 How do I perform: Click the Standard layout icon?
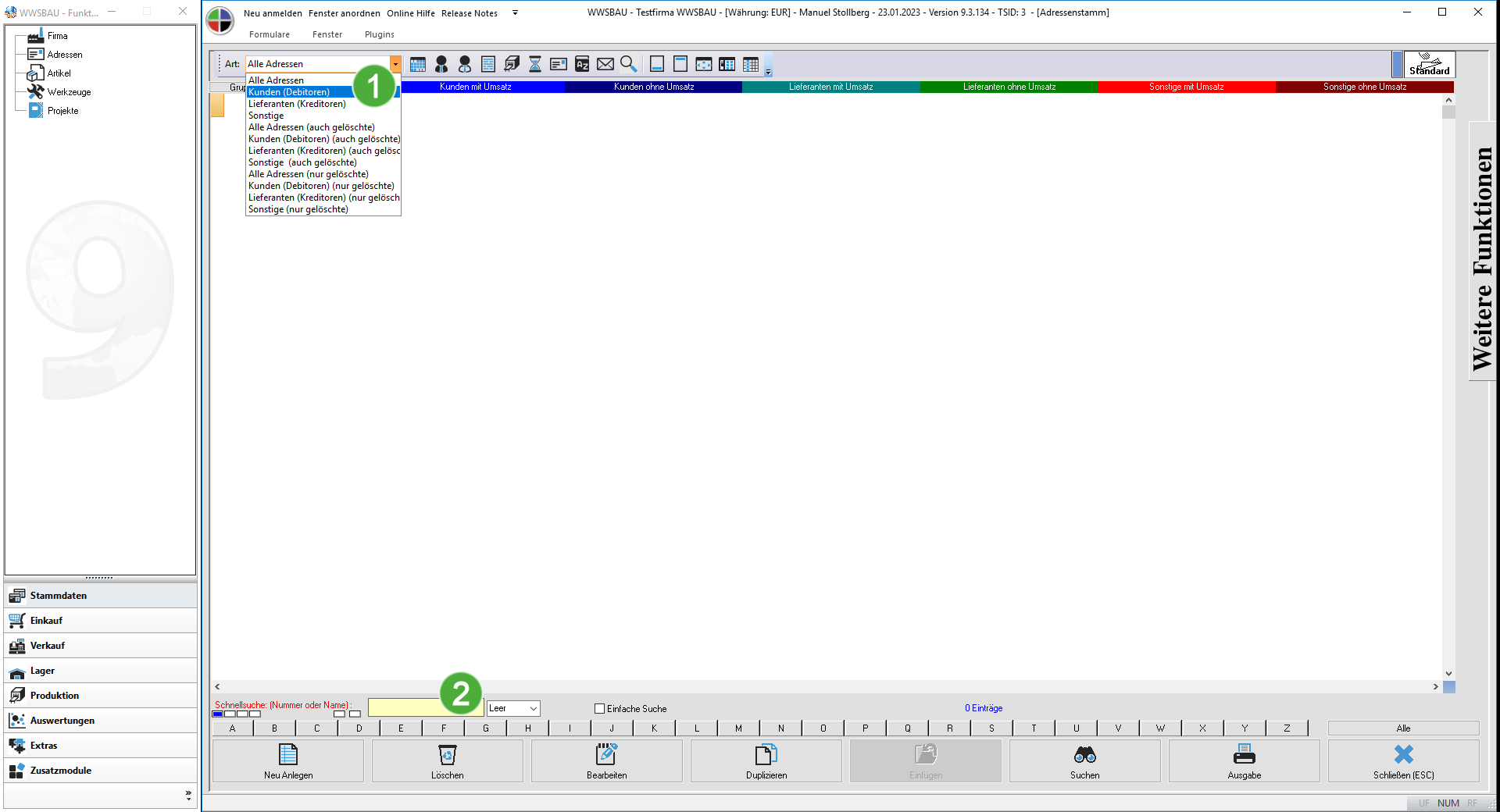click(1429, 64)
